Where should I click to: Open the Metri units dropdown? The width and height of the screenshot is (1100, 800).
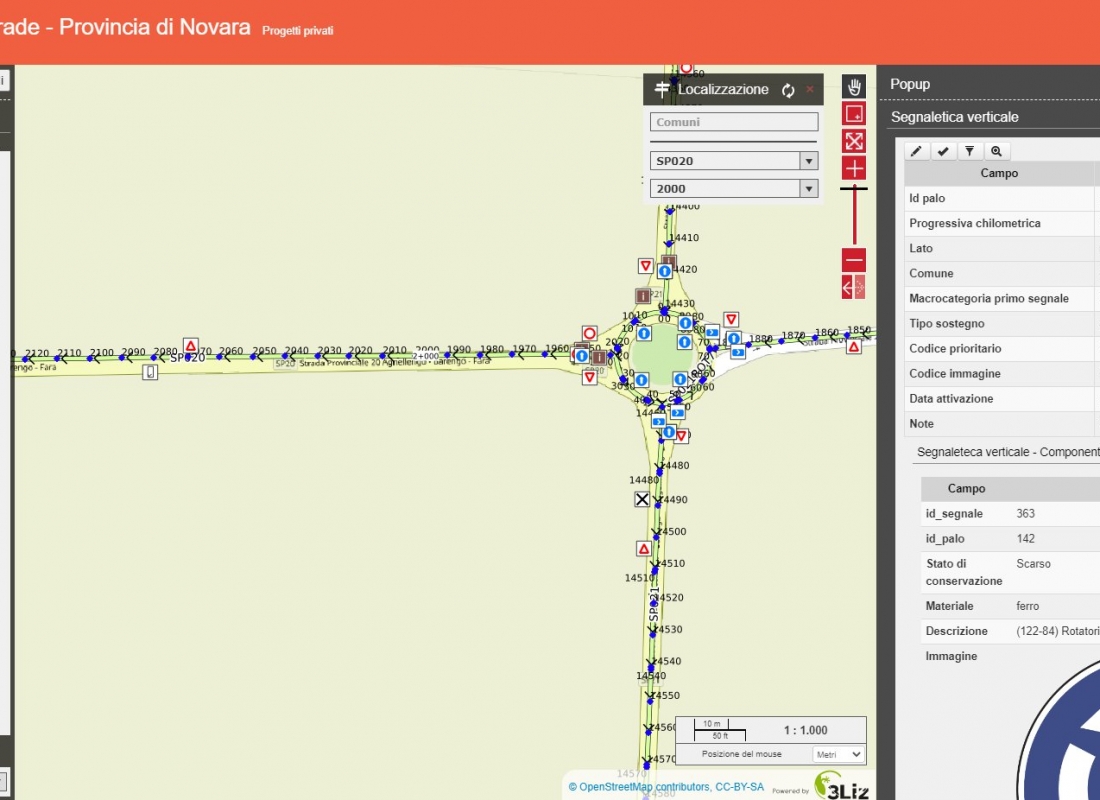(x=839, y=754)
